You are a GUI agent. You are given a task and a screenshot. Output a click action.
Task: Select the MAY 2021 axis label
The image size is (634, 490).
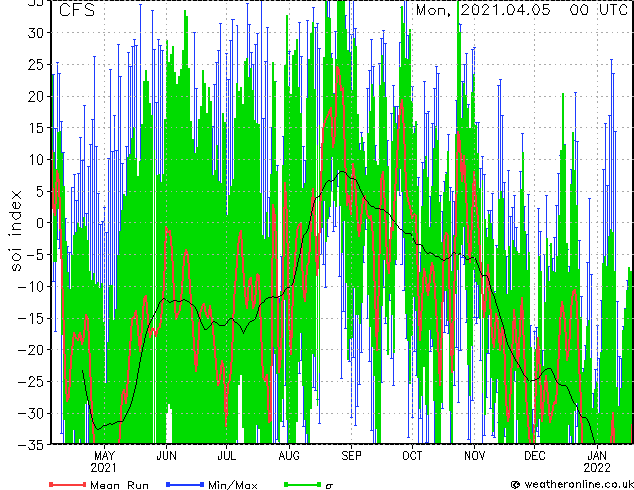click(104, 462)
